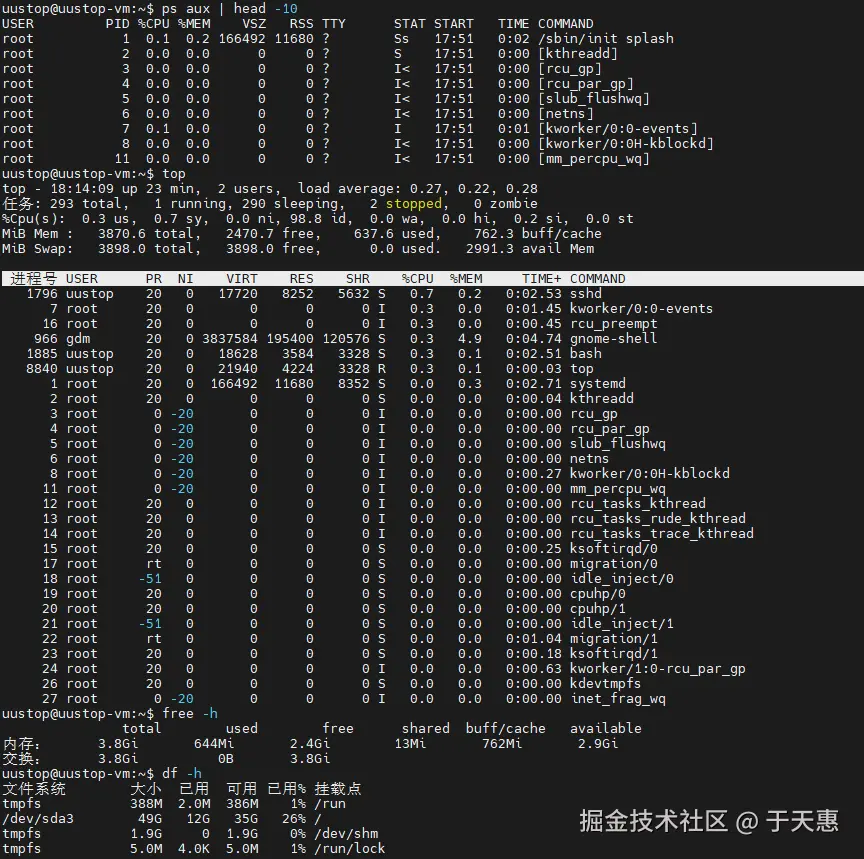Select '[kthreadd]' in ps output
864x859 pixels.
[577, 53]
